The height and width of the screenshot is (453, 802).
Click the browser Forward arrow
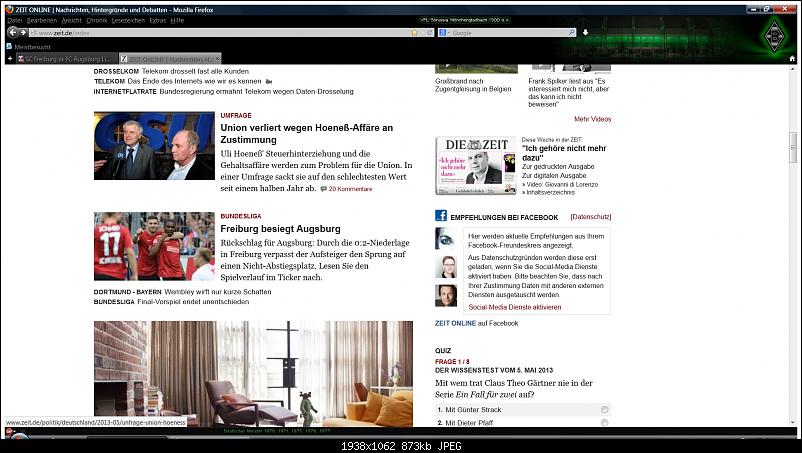[x=23, y=32]
